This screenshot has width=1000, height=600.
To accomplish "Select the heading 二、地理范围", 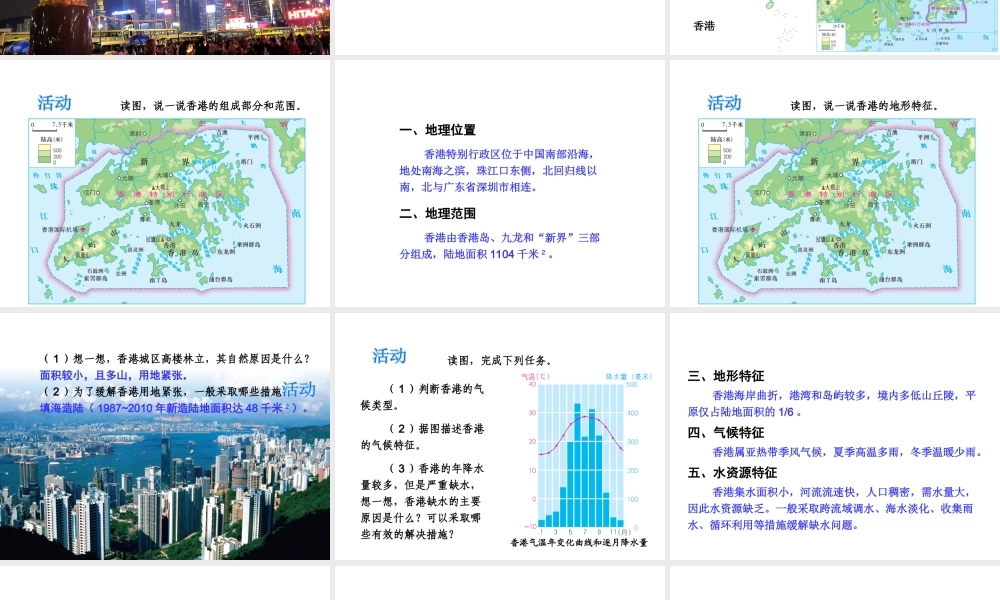I will tap(438, 214).
